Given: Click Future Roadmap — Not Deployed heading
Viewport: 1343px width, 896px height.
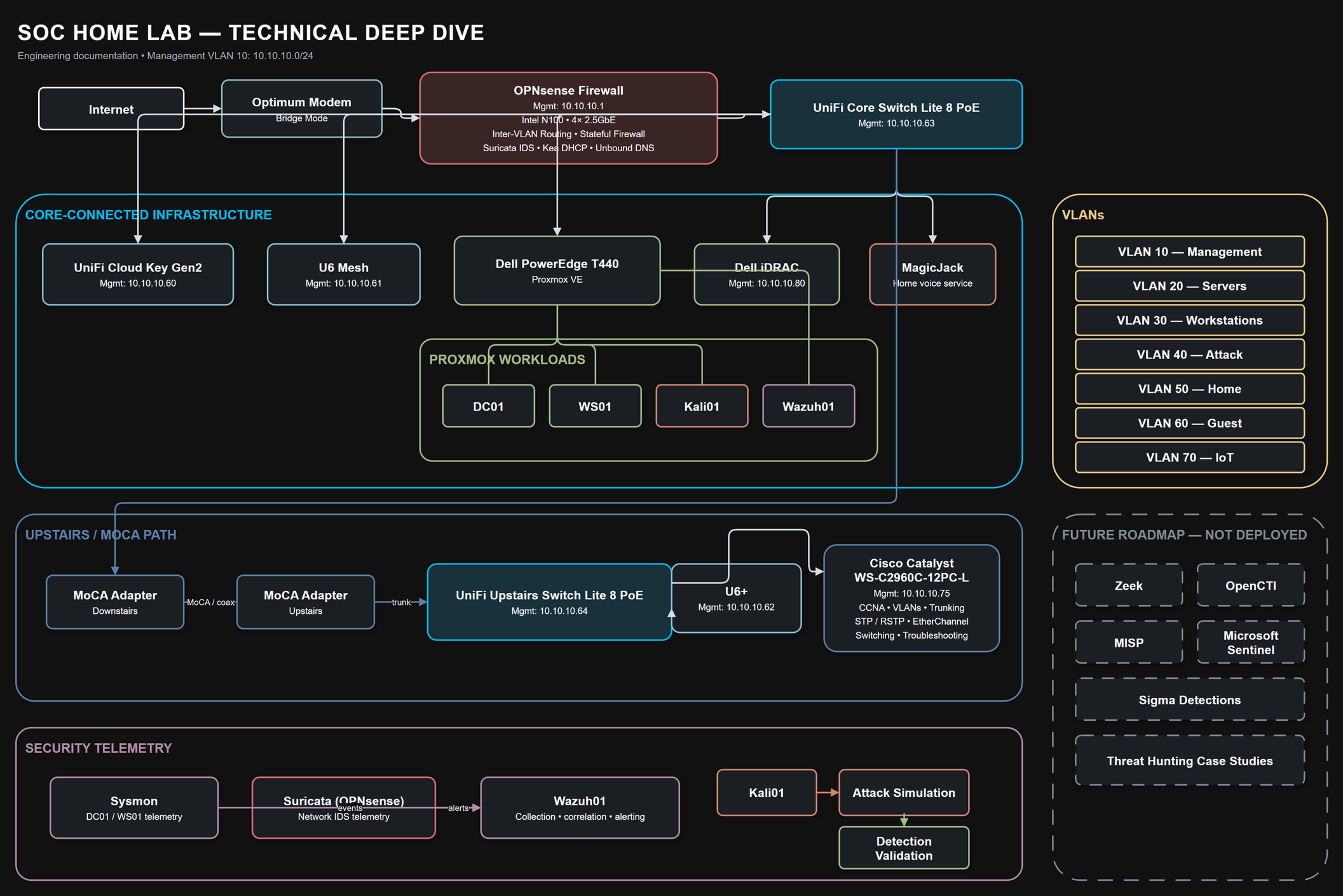Looking at the screenshot, I should pyautogui.click(x=1184, y=535).
